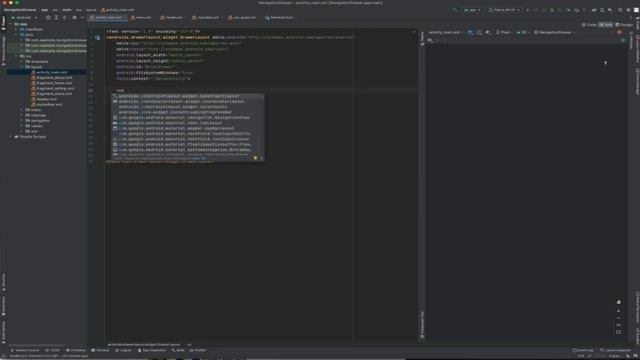Open the app run configuration dropdown

pyautogui.click(x=472, y=10)
